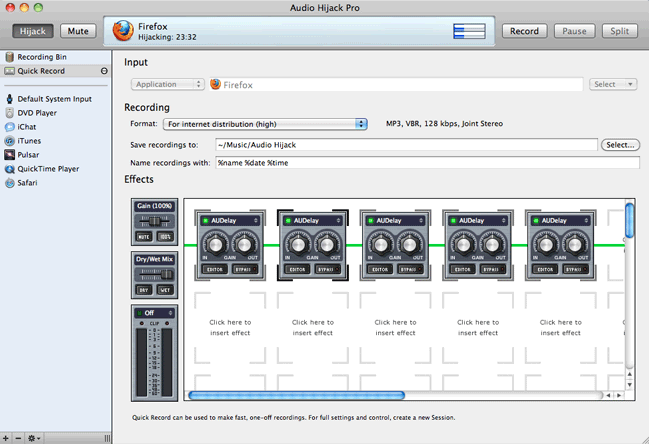Click the Save recordings to path field
The height and width of the screenshot is (444, 649).
[x=406, y=145]
